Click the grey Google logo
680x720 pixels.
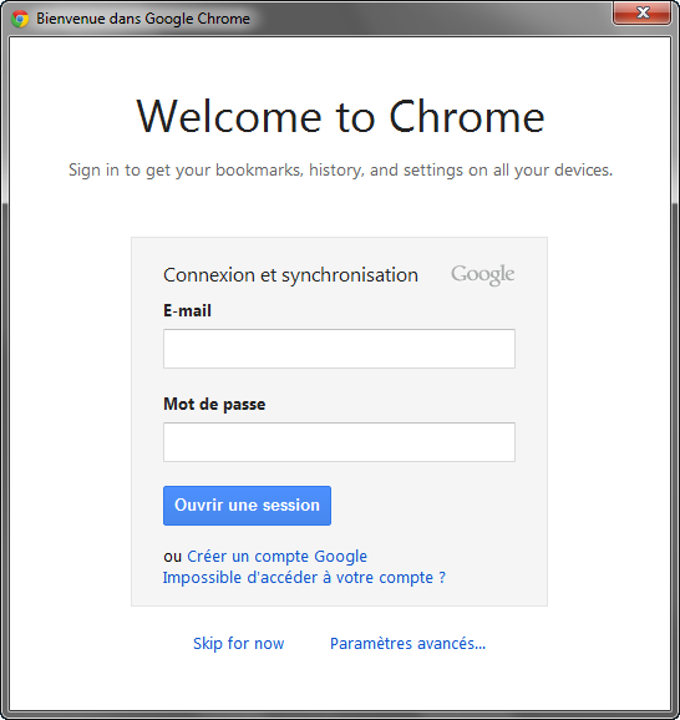483,275
